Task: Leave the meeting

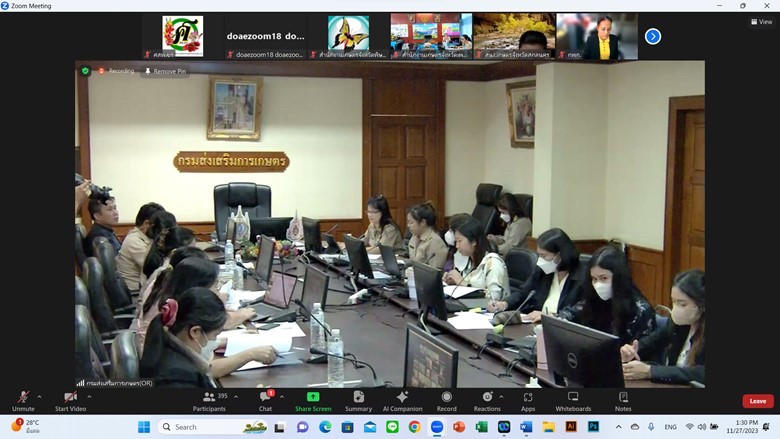Action: (757, 401)
